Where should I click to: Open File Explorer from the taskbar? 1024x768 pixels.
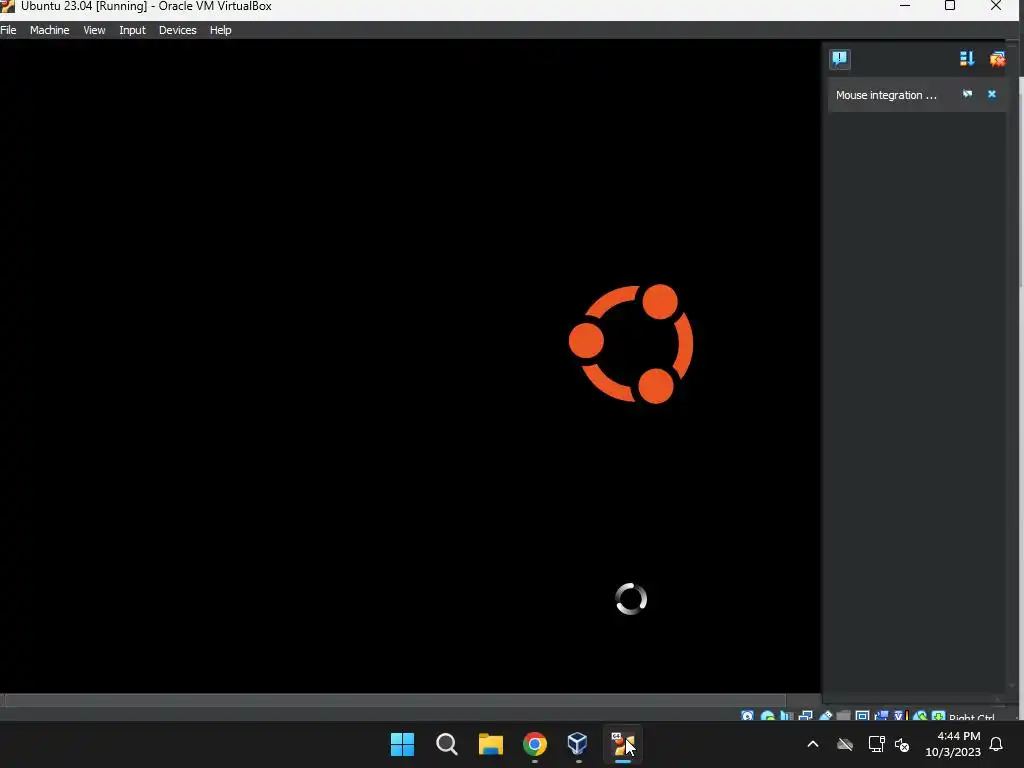pyautogui.click(x=490, y=744)
